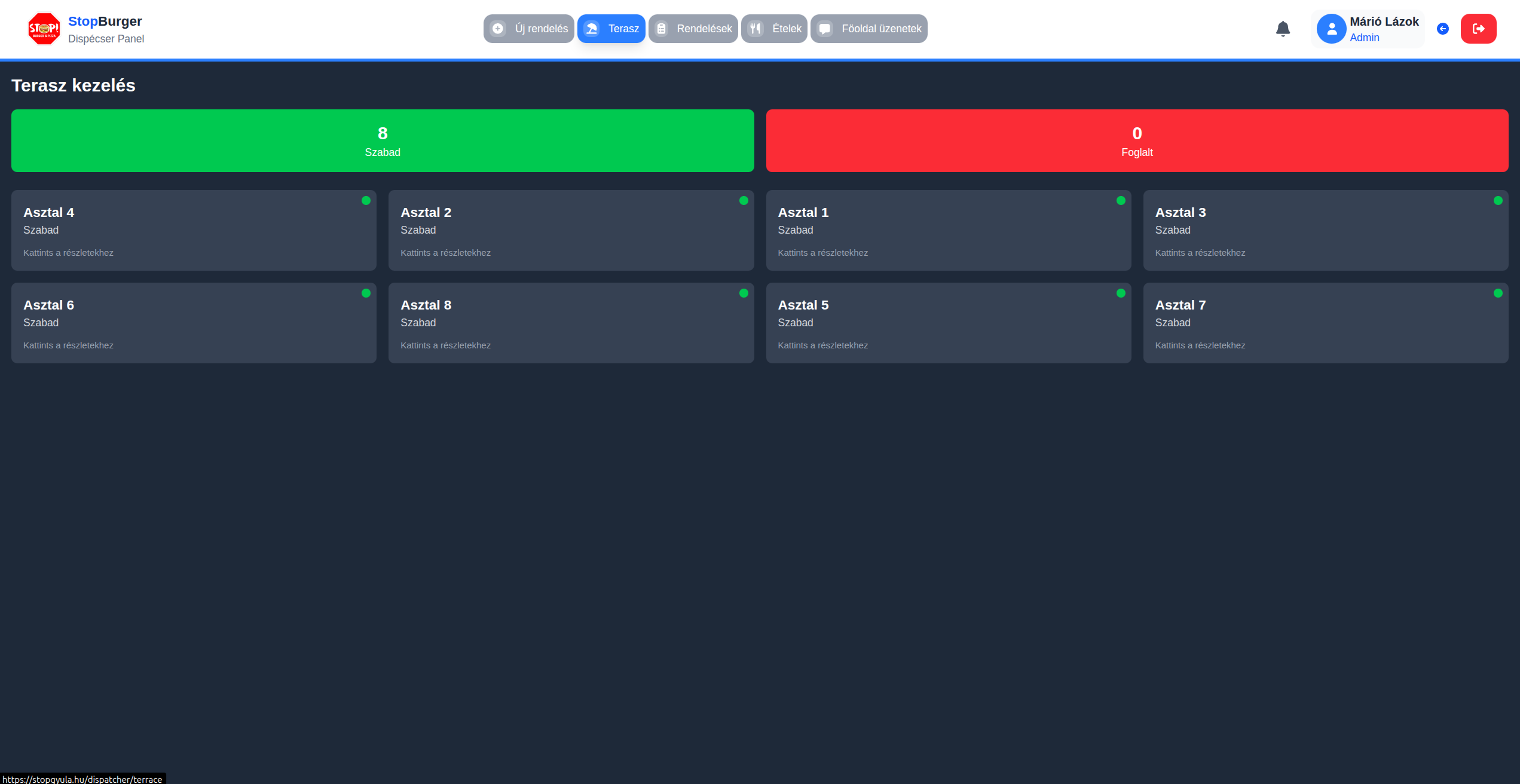The width and height of the screenshot is (1520, 784).
Task: Click Márió Lázok Admin profile name
Action: tap(1383, 22)
